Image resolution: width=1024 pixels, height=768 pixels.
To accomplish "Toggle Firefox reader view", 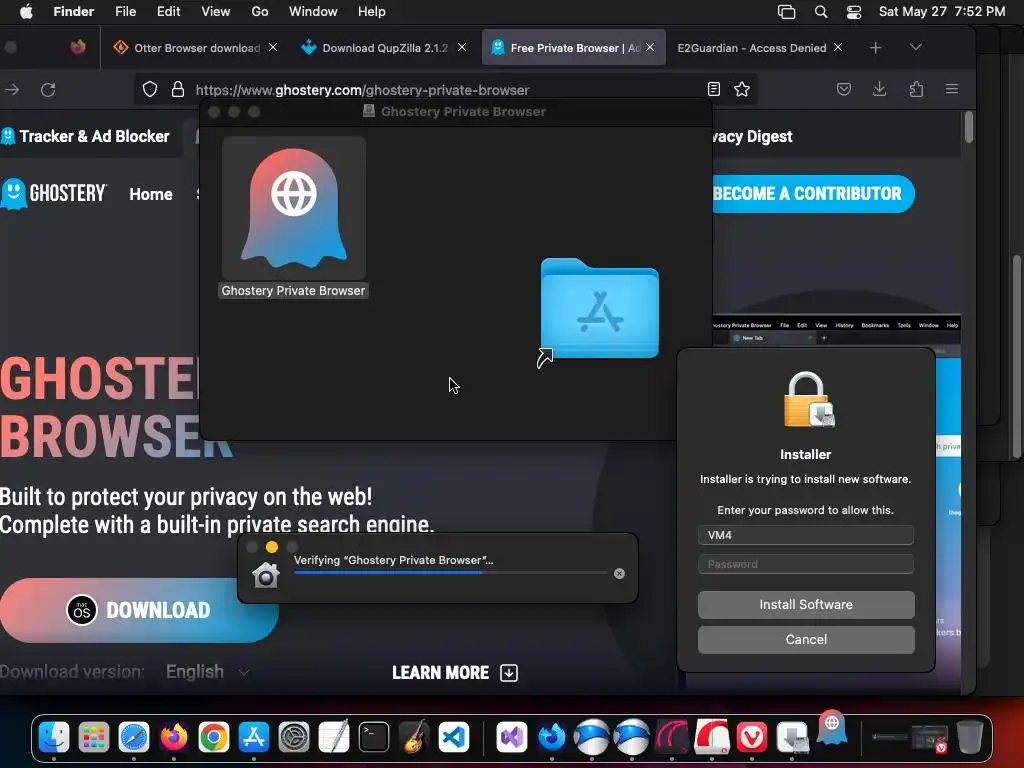I will (714, 89).
